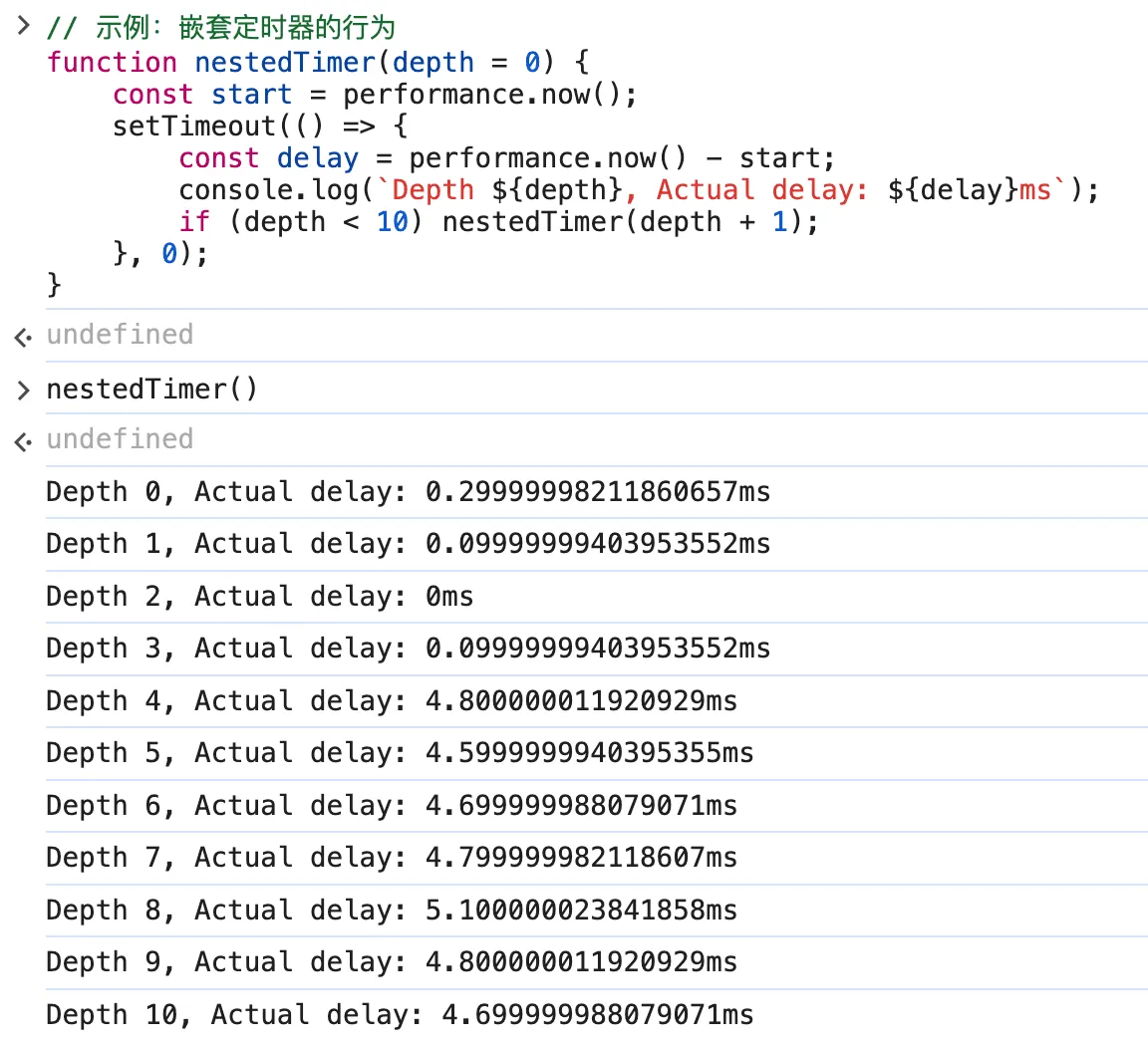Click the return-value arrow beside first undefined
The image size is (1148, 1046).
click(22, 337)
